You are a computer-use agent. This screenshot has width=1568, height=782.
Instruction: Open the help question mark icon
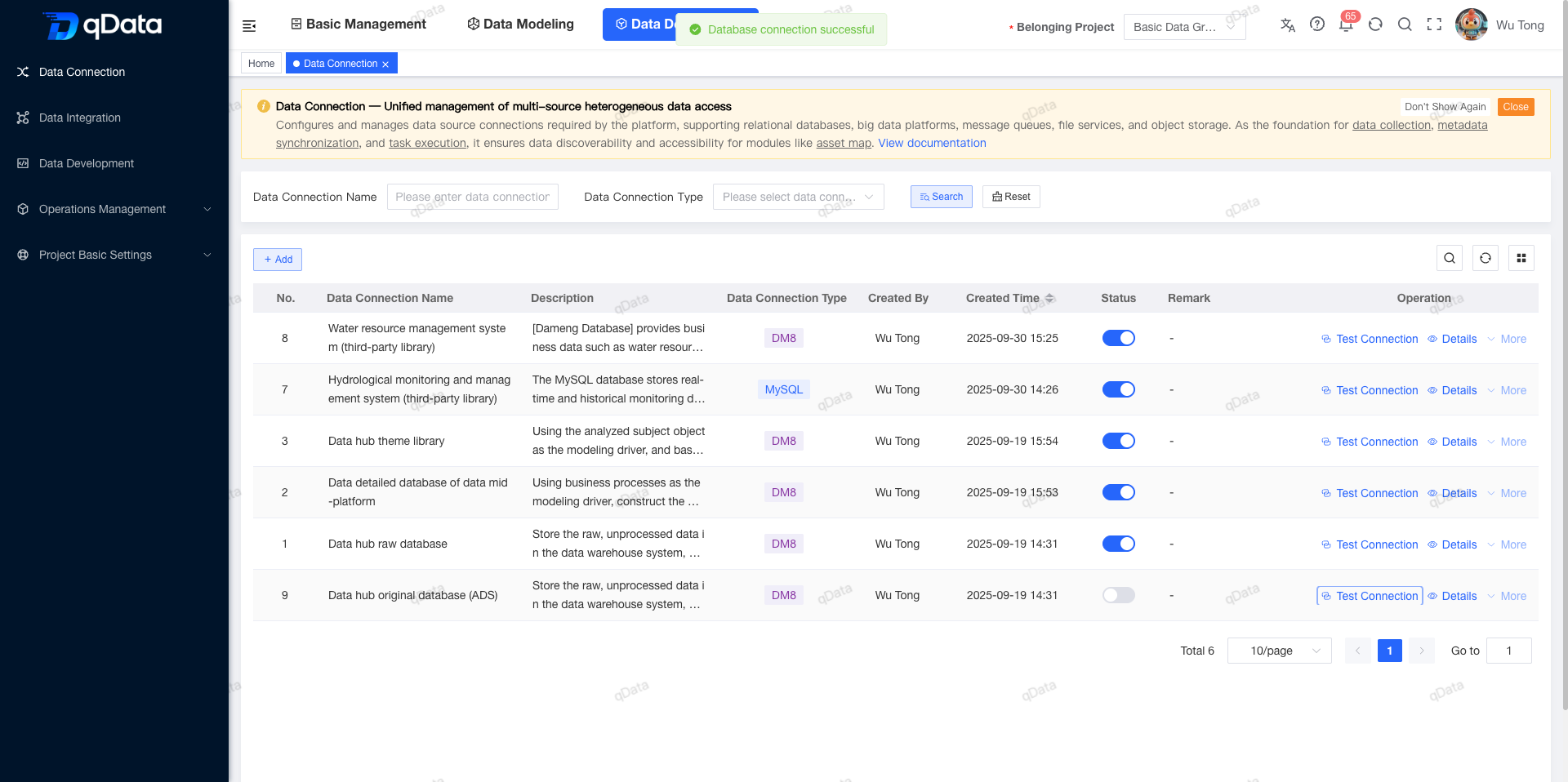[x=1317, y=24]
